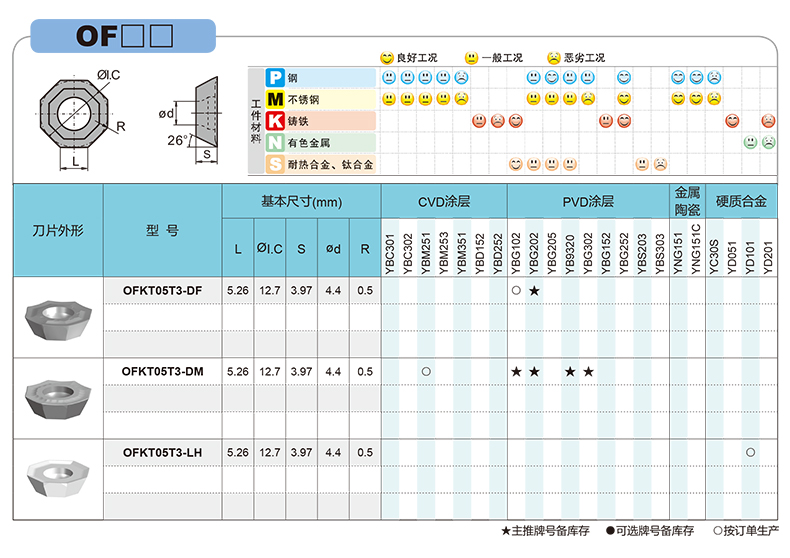The height and width of the screenshot is (558, 790).
Task: Click the neutral face beside 一般工况 legend
Action: (471, 58)
